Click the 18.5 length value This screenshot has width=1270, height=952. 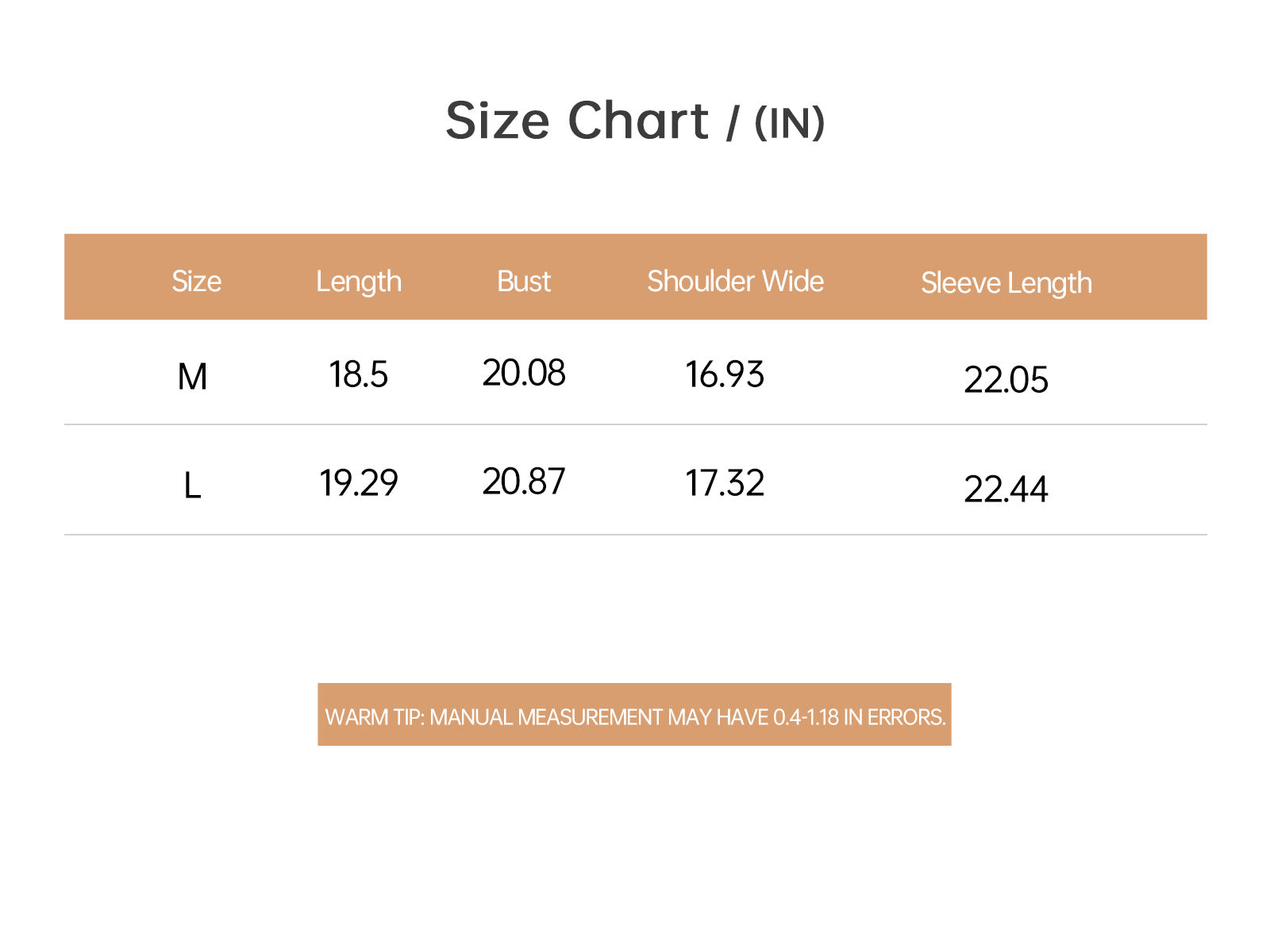[x=359, y=374]
